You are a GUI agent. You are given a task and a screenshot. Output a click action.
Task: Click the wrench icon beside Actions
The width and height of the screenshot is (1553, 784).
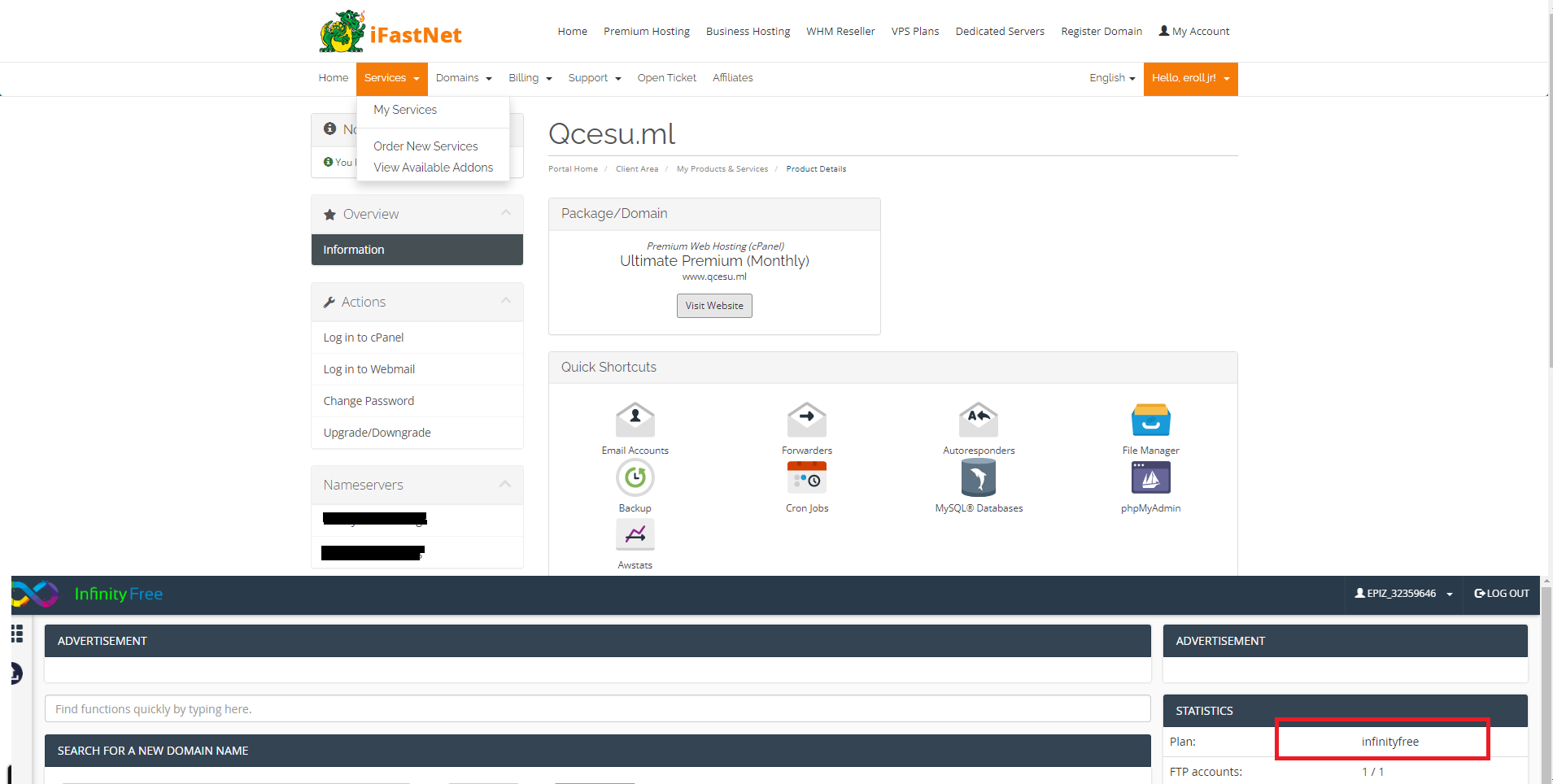[x=329, y=303]
